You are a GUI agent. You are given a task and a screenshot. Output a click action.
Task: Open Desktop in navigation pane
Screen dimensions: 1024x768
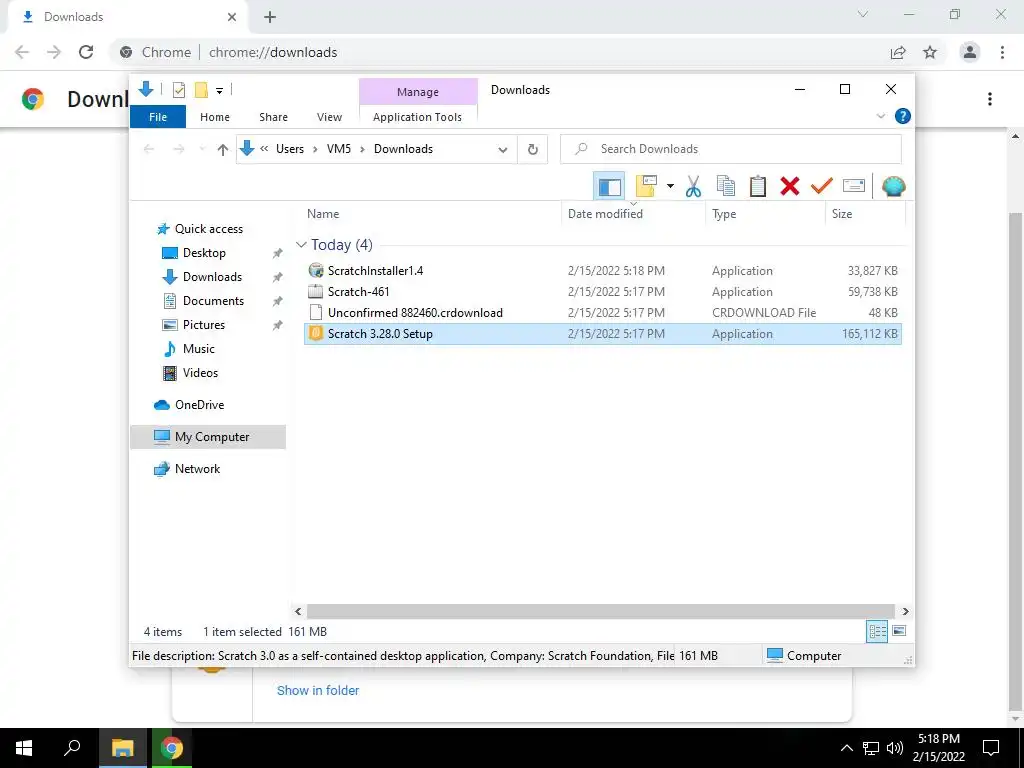click(204, 253)
